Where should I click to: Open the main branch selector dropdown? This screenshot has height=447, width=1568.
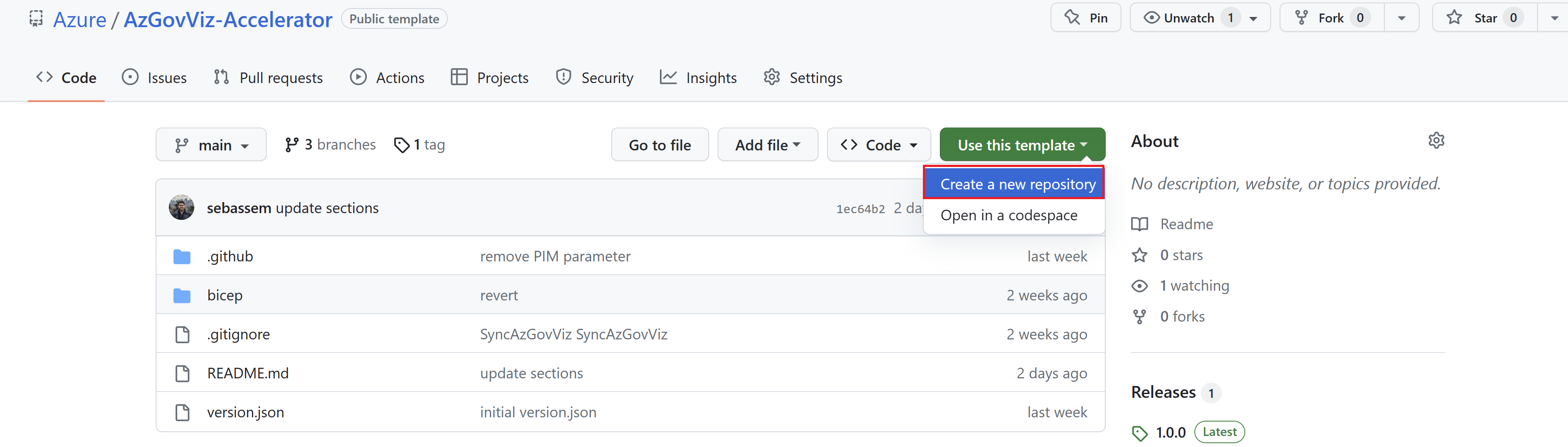211,145
